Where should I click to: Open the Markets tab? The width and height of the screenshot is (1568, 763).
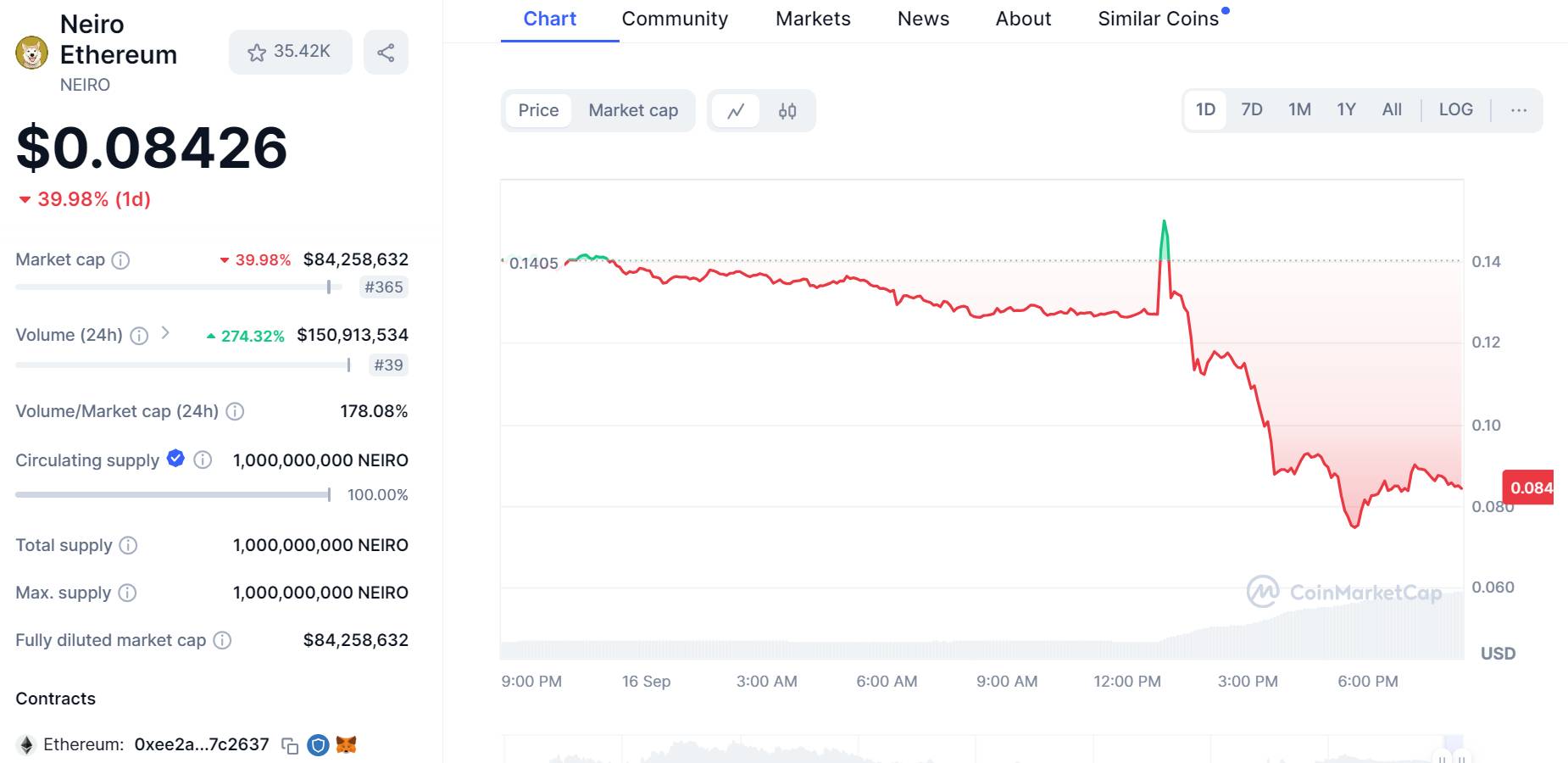[813, 19]
